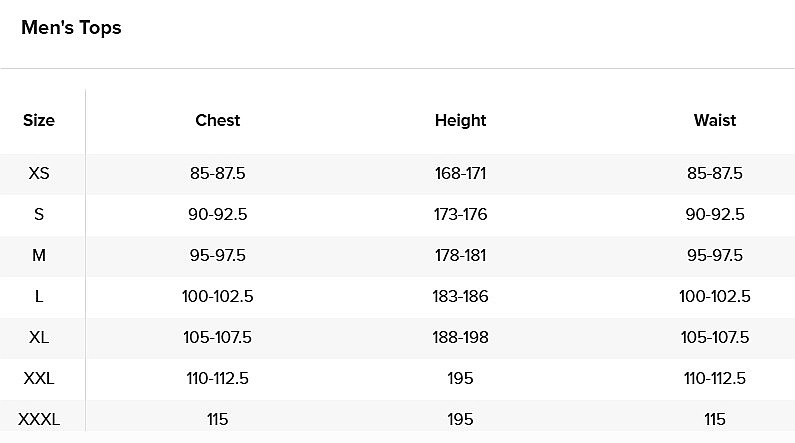The width and height of the screenshot is (795, 443).
Task: Click the XL size row label
Action: click(39, 337)
